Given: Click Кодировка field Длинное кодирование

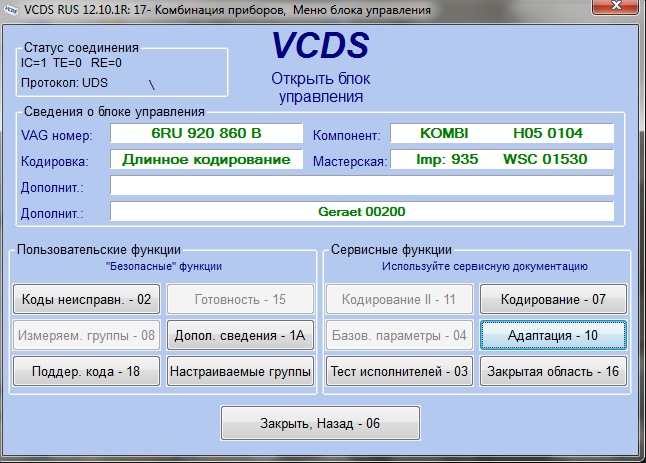Looking at the screenshot, I should tap(206, 159).
